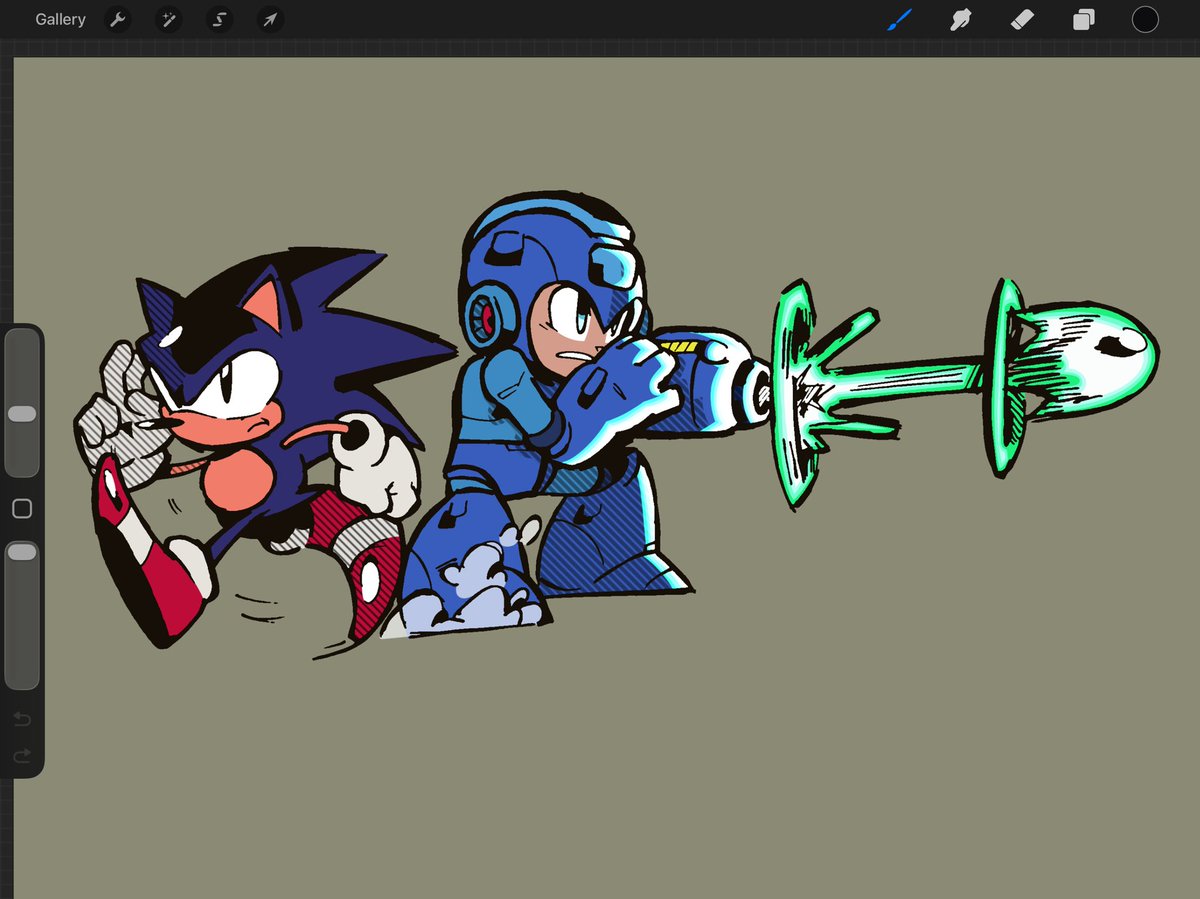Select the Paint brush tool

899,20
